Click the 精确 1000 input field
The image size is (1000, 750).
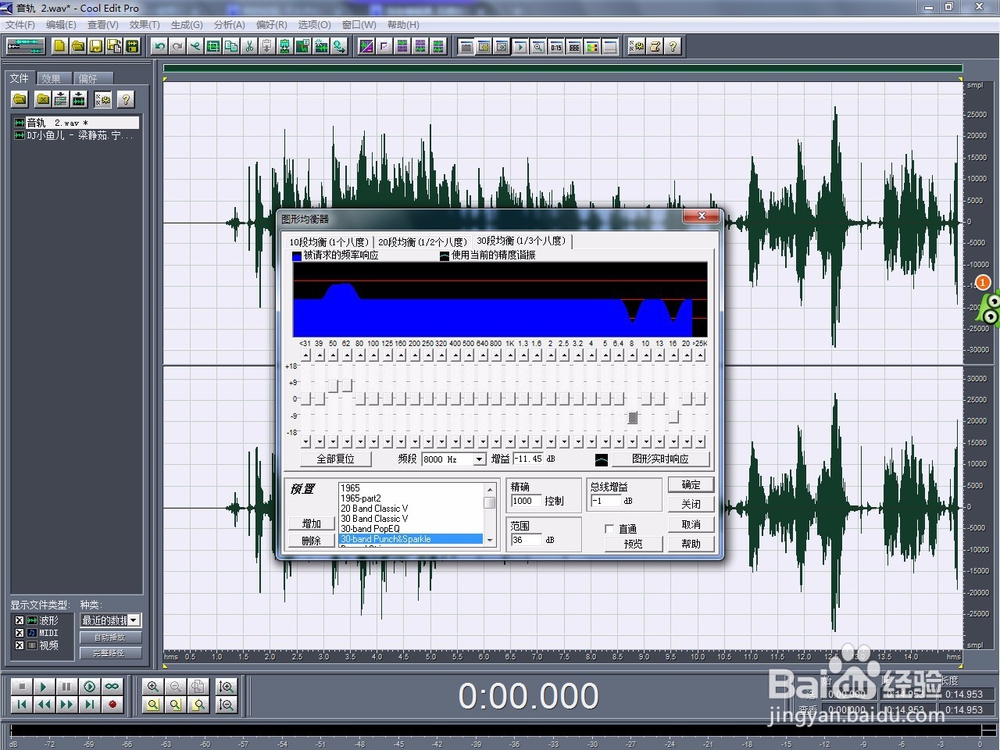(526, 501)
